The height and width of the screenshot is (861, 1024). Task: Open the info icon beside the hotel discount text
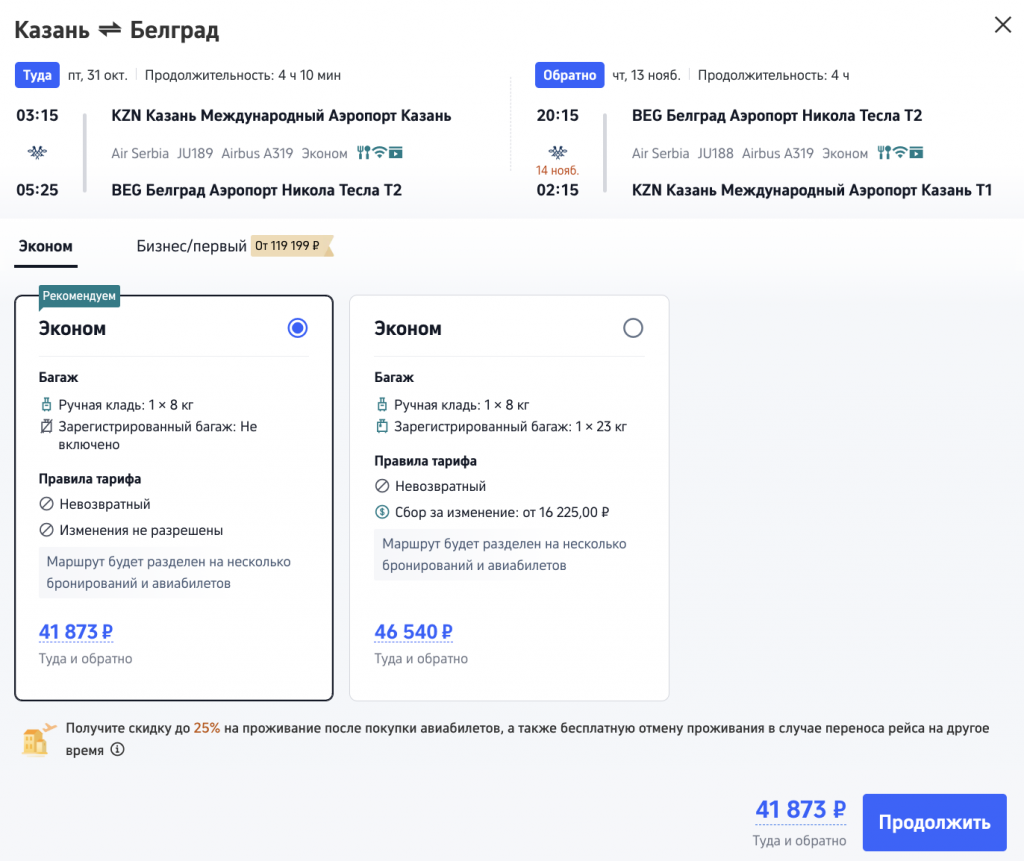tap(117, 749)
